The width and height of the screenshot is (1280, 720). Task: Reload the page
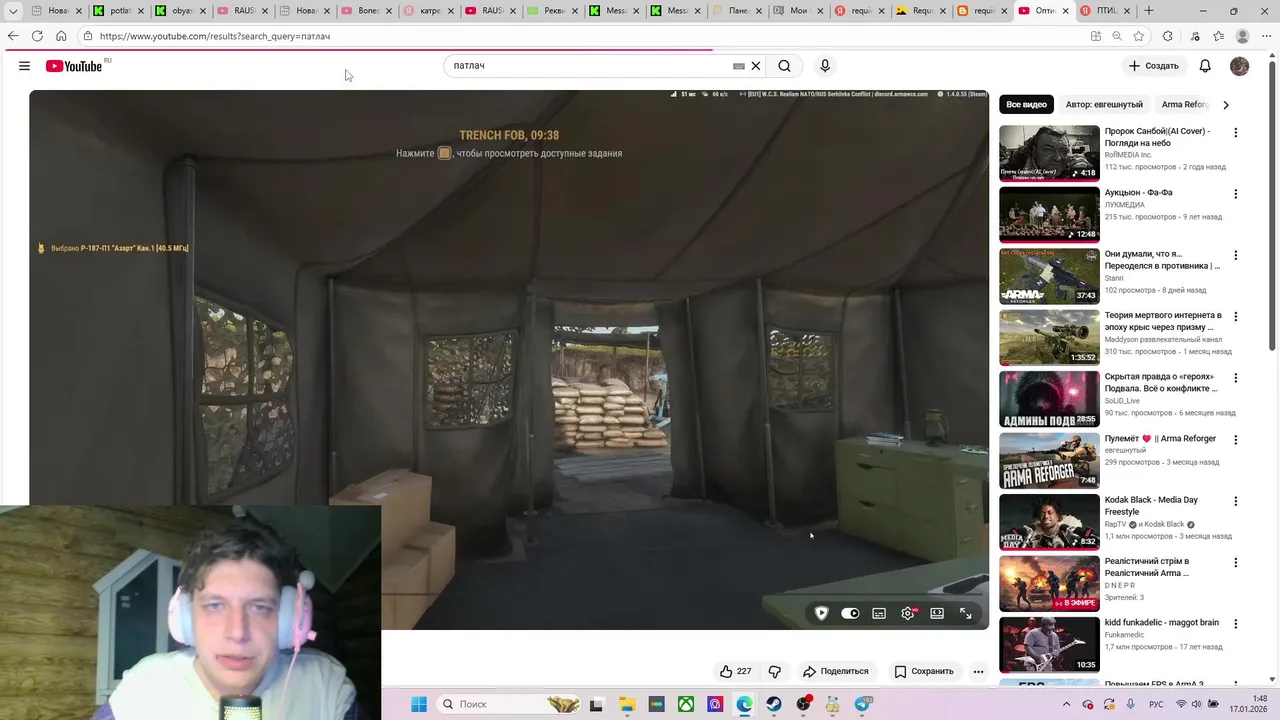[37, 36]
